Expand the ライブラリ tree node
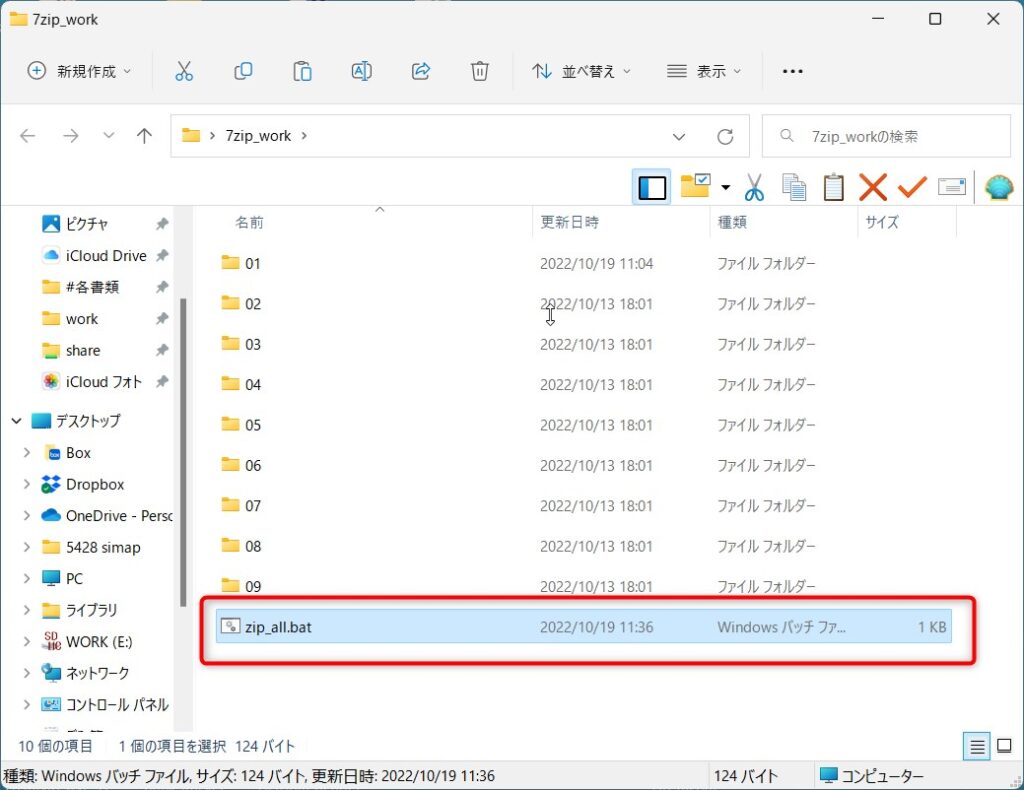 coord(26,610)
